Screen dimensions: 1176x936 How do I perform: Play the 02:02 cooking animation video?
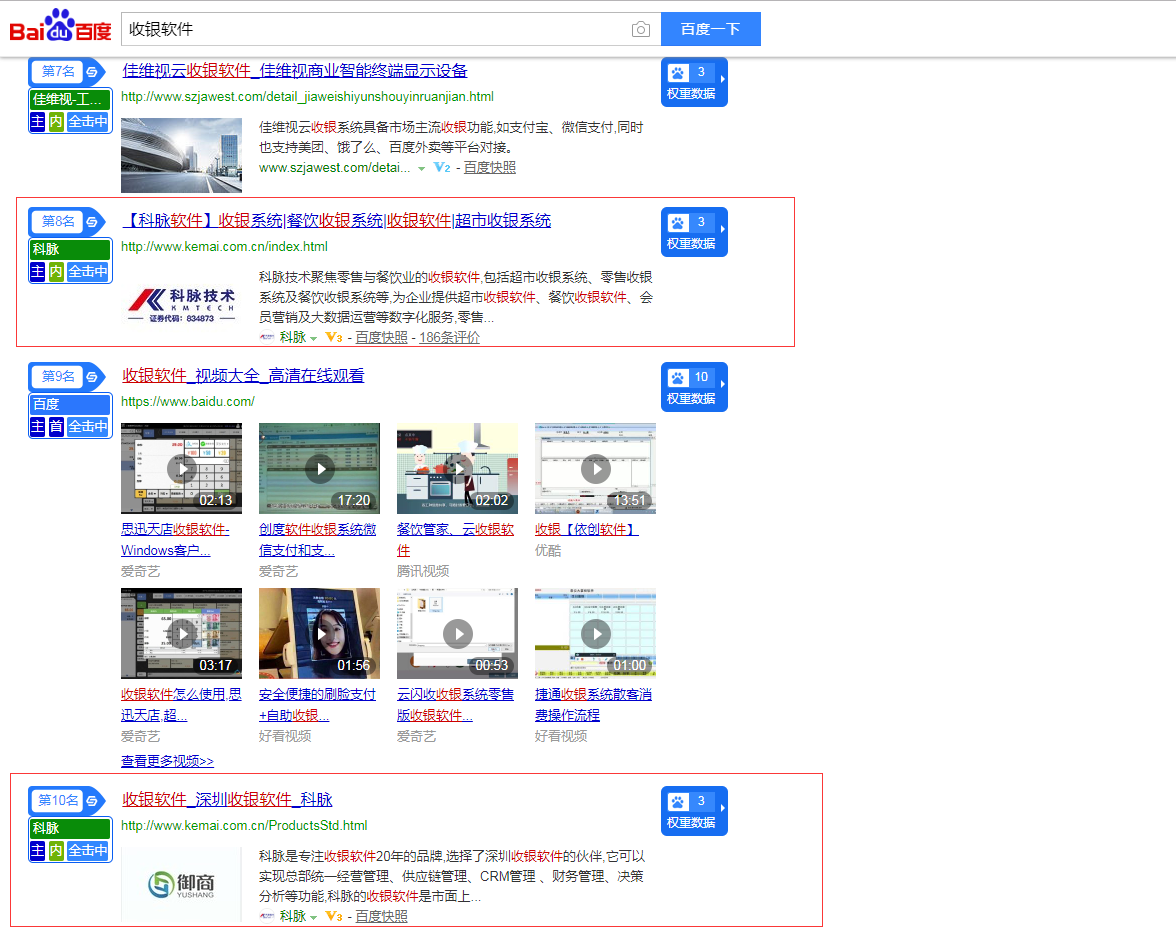click(458, 469)
